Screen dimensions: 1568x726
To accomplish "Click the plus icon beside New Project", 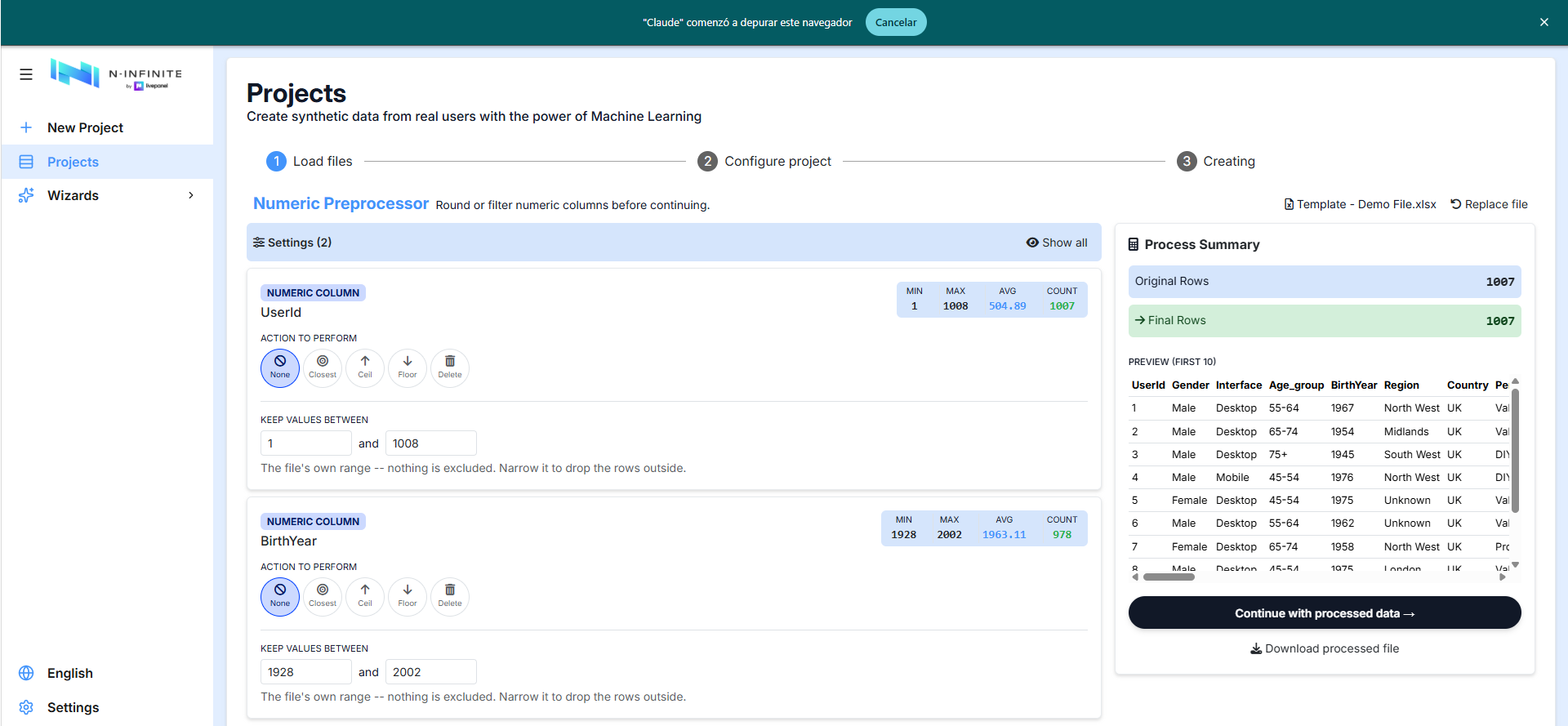I will point(26,127).
